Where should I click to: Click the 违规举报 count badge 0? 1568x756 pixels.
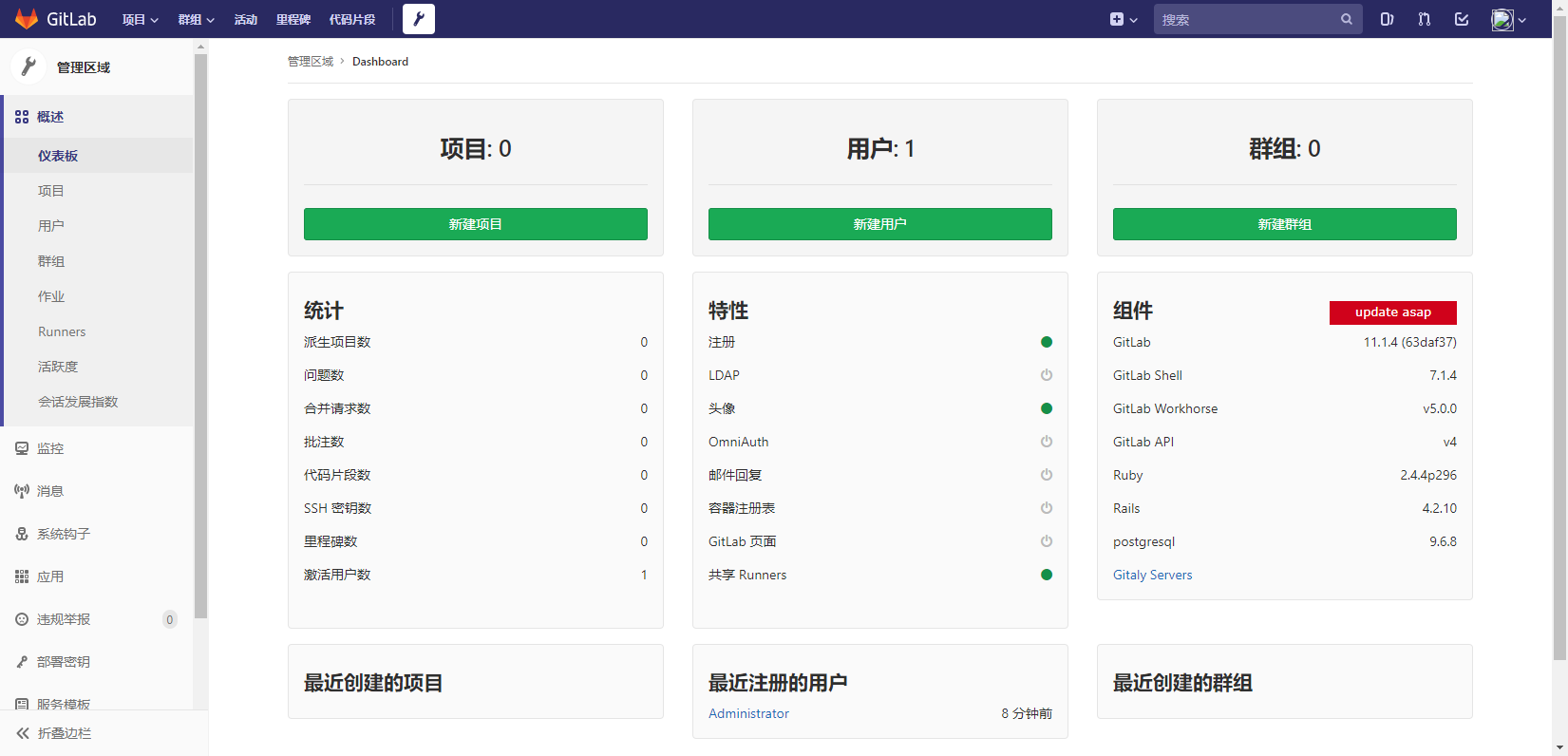[x=170, y=619]
